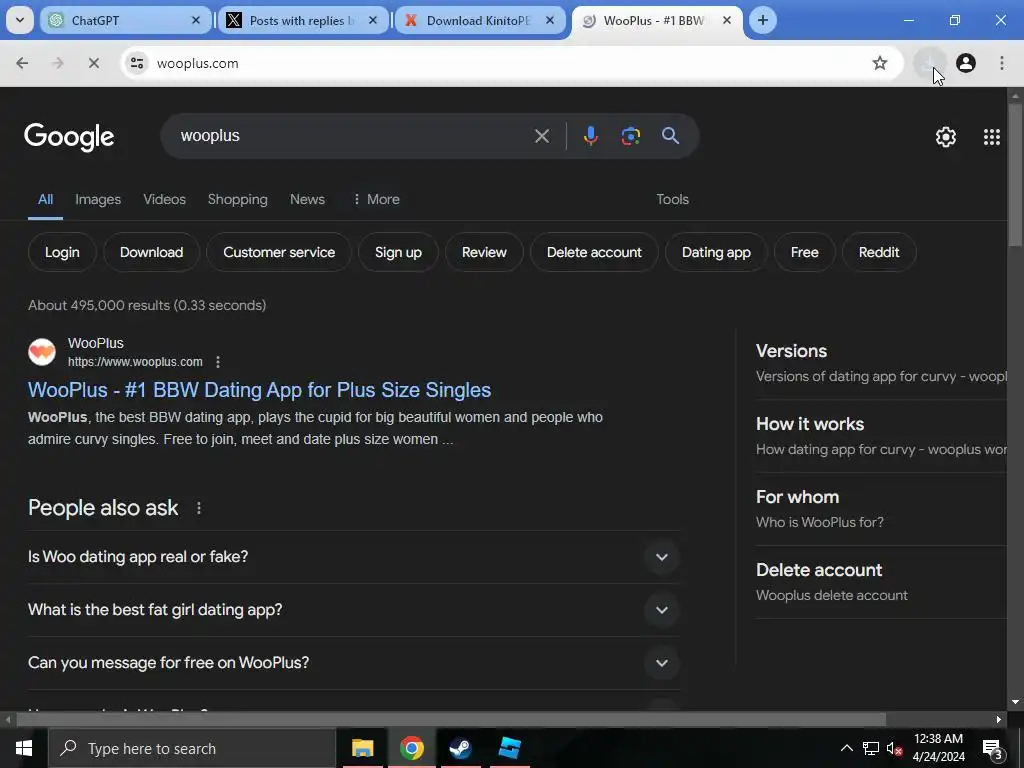Open File Explorer from taskbar
The width and height of the screenshot is (1024, 768).
click(362, 748)
